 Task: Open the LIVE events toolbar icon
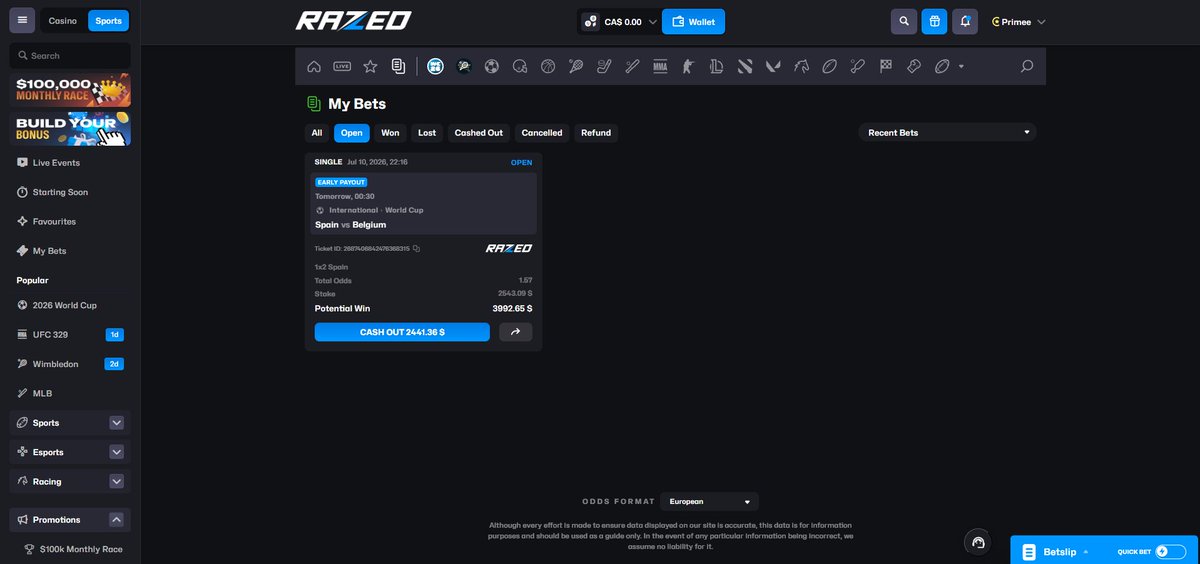342,67
